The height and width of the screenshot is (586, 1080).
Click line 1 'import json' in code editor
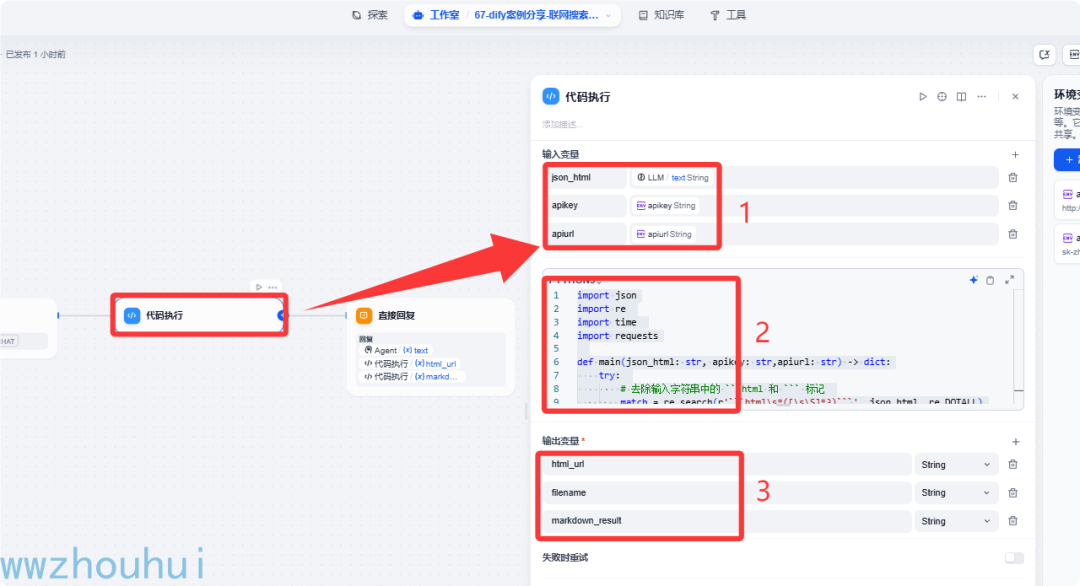(607, 295)
